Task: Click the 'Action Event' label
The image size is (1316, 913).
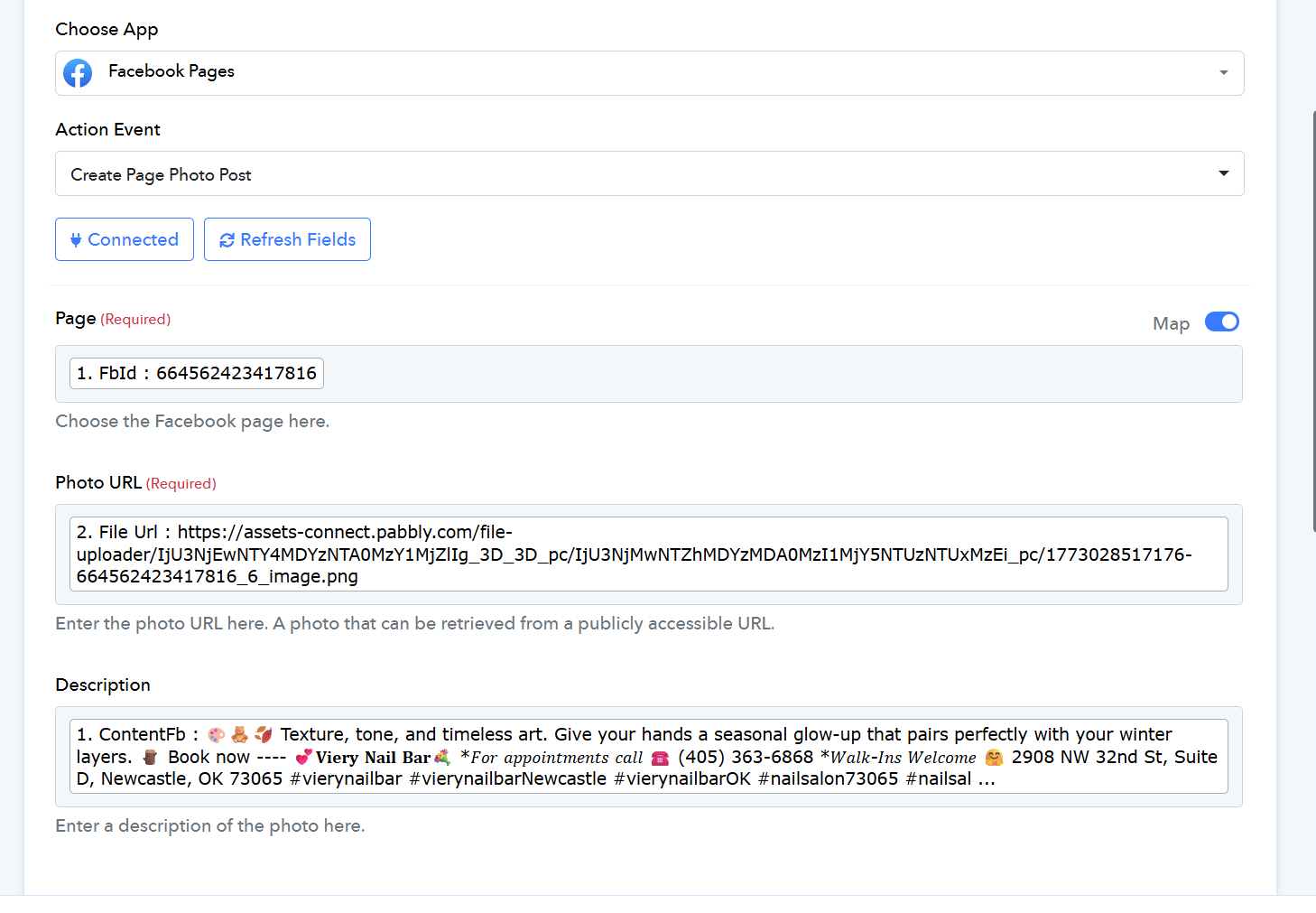Action: pos(108,129)
